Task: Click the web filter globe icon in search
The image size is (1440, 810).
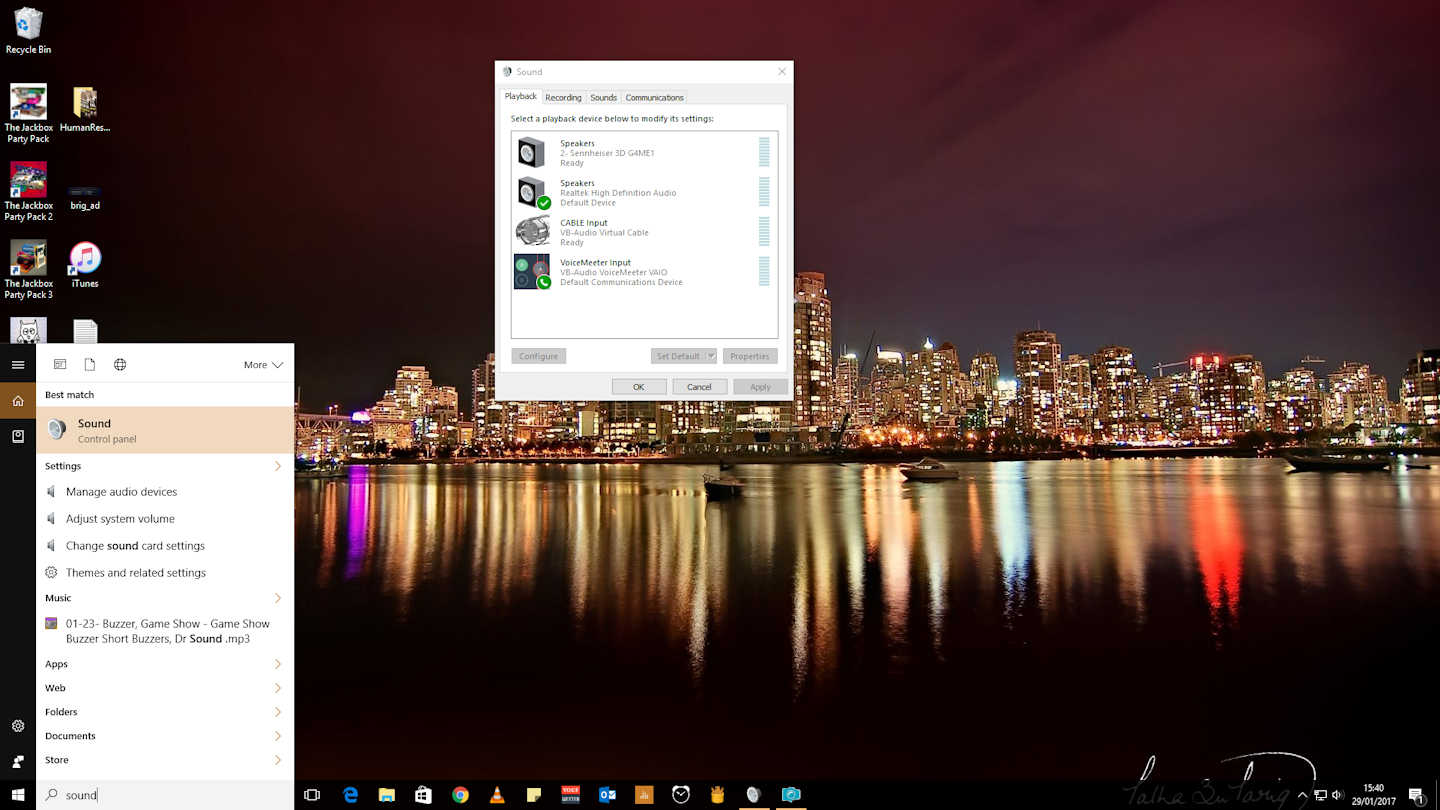Action: [120, 365]
